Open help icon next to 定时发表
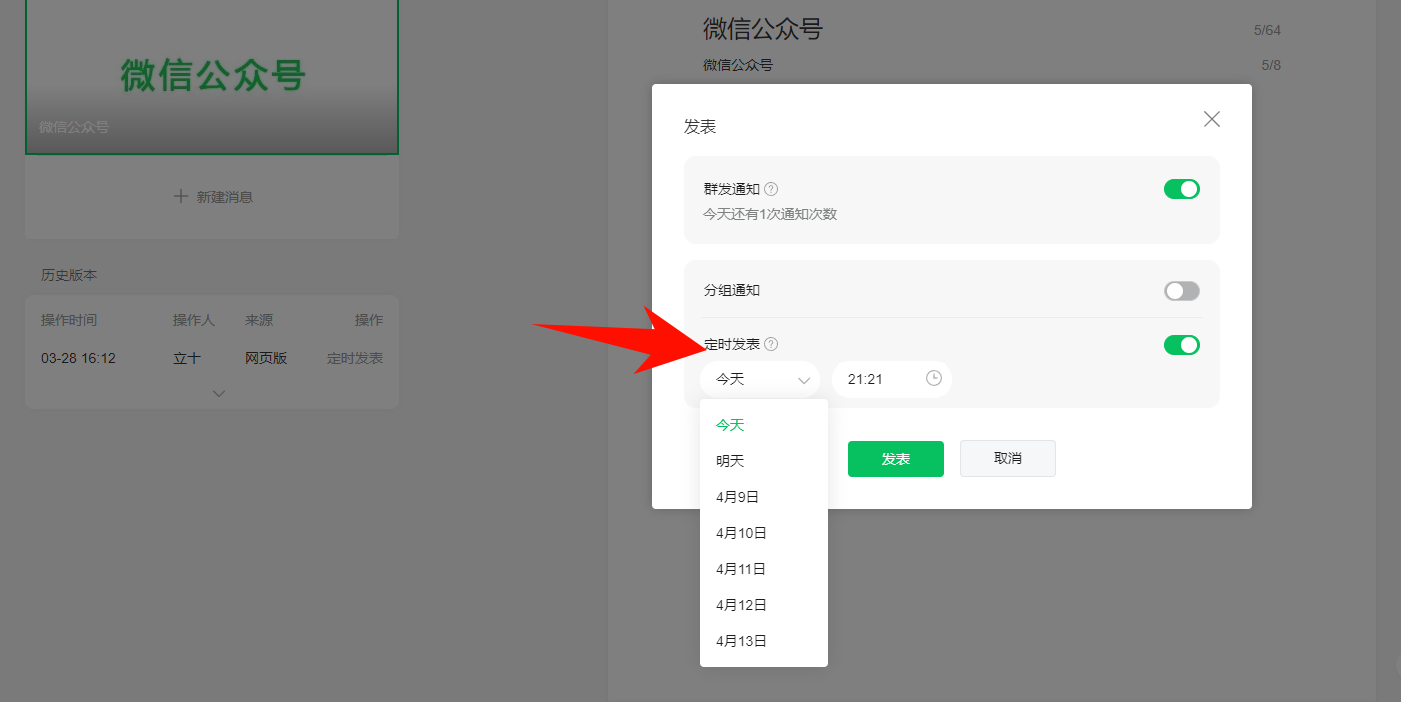1401x702 pixels. coord(771,344)
